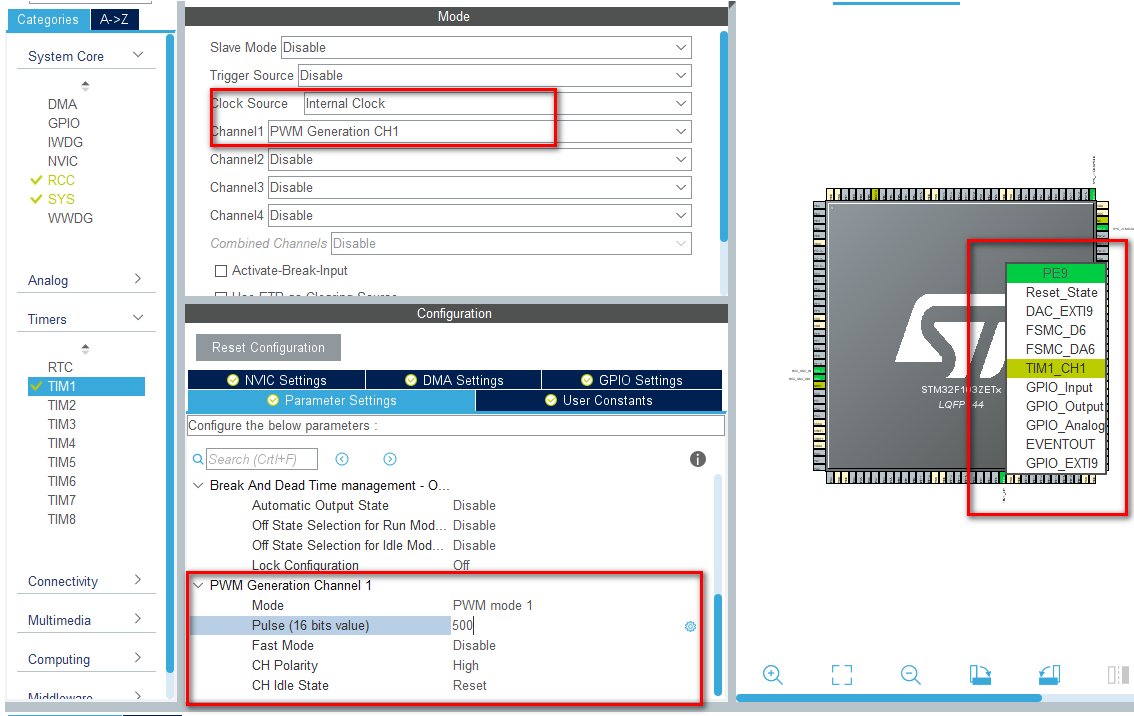This screenshot has height=716, width=1134.
Task: Rotate chip view clockwise icon
Action: pyautogui.click(x=980, y=675)
